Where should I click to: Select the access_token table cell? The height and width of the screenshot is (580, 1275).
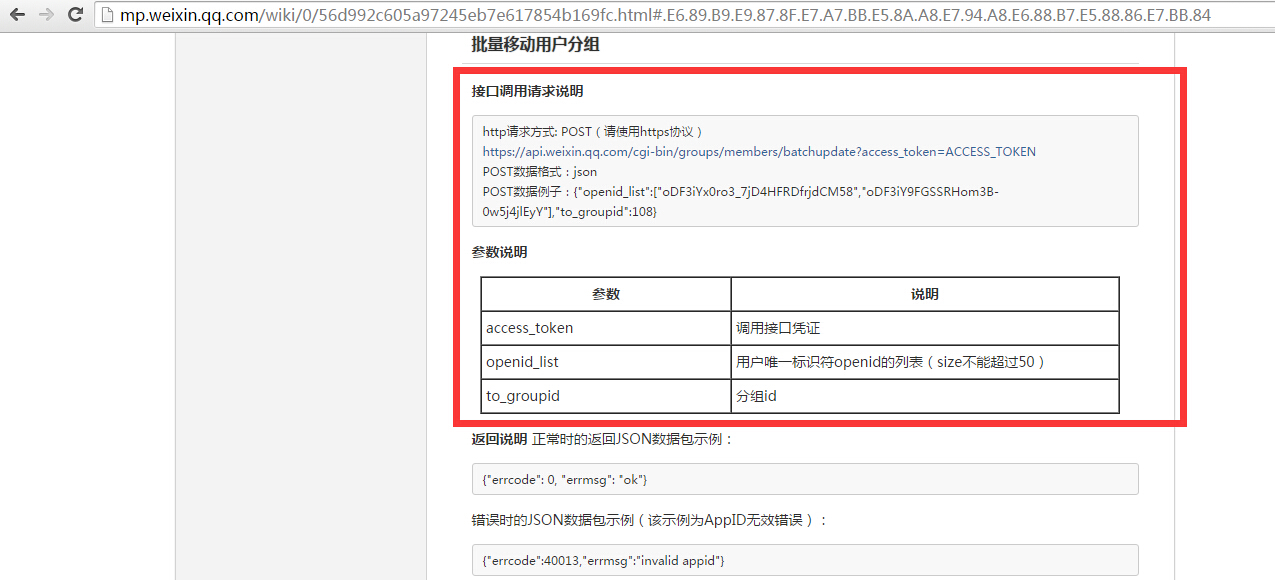(606, 328)
